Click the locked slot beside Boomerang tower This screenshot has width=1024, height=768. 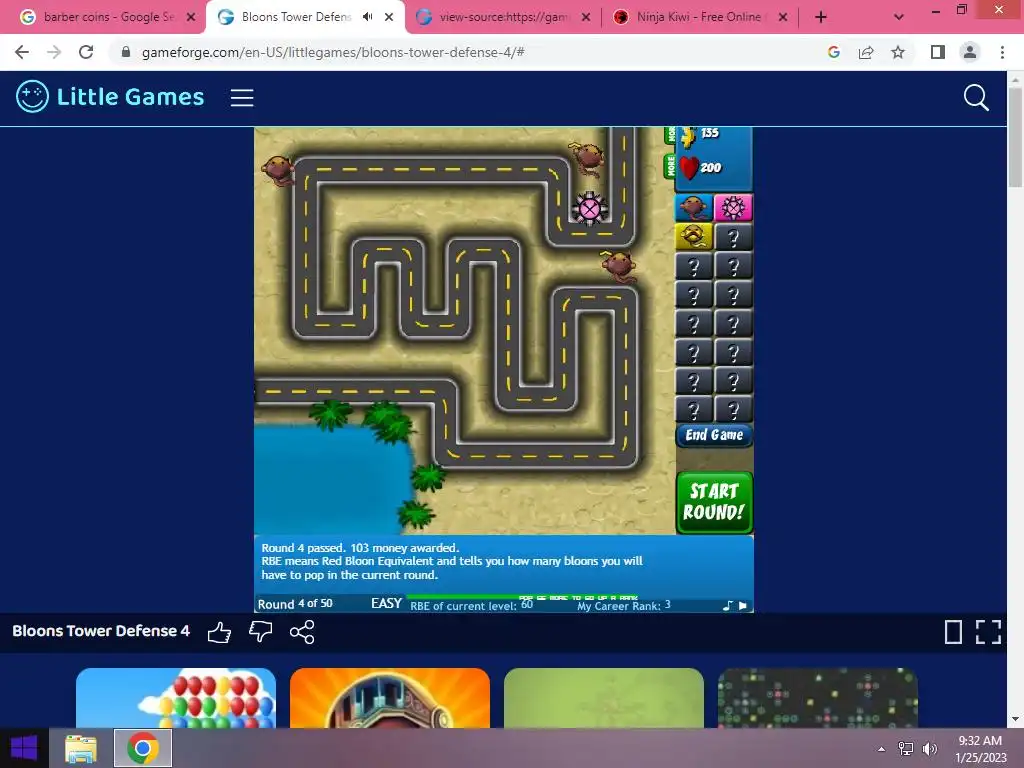(x=733, y=236)
